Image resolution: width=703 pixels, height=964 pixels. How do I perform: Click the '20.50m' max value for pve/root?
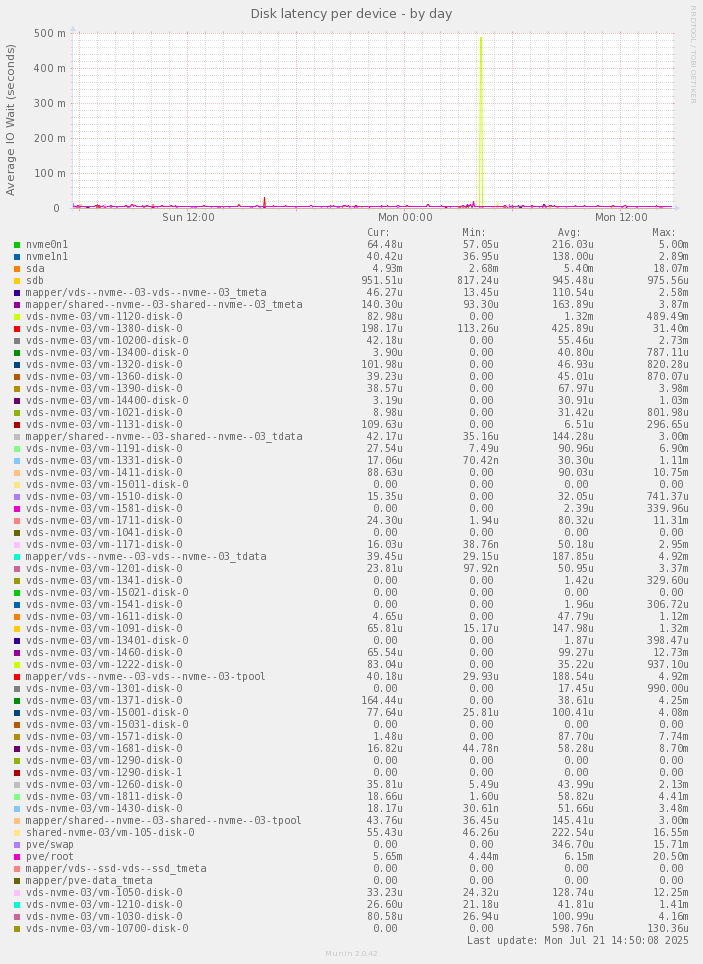point(671,857)
